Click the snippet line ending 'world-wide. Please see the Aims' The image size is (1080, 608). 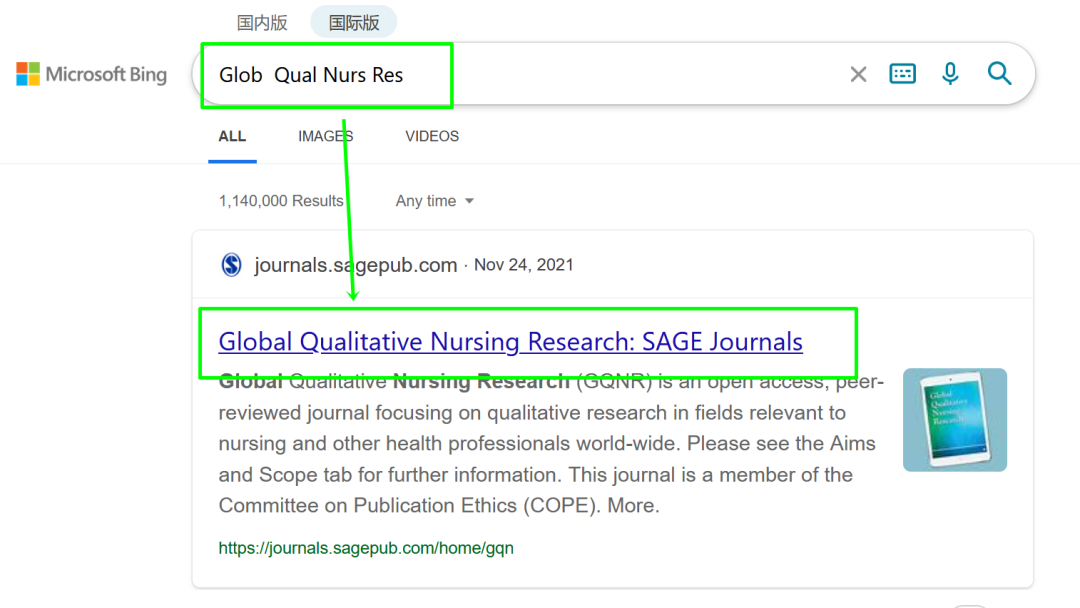(x=547, y=443)
